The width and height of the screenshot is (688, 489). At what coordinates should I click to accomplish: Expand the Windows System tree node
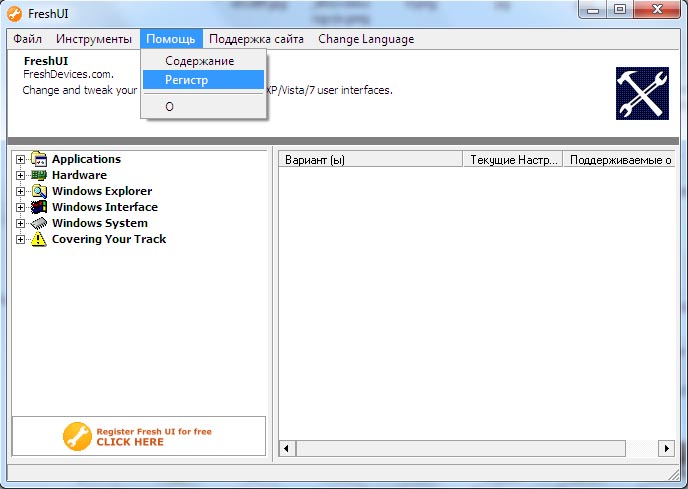20,223
